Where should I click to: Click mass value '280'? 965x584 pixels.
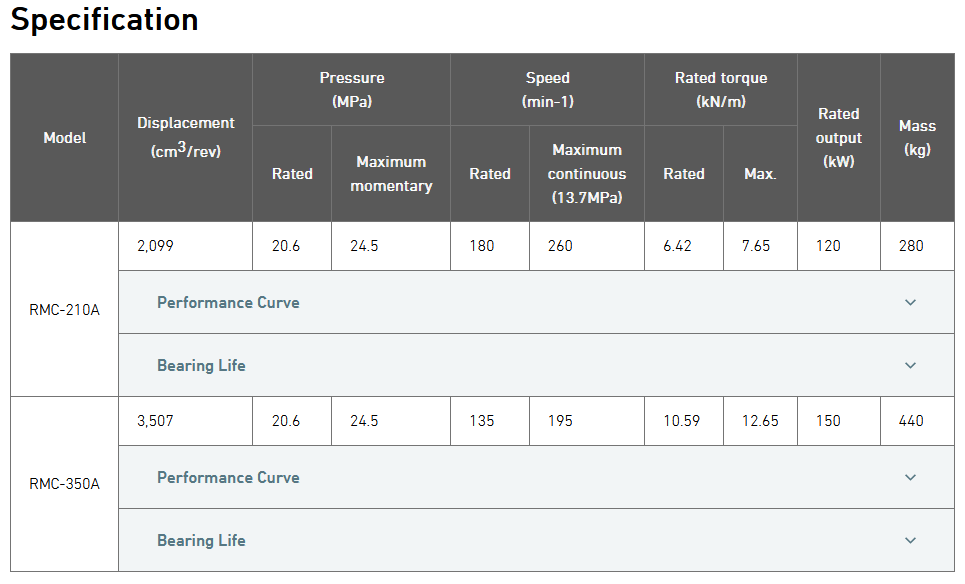[911, 246]
